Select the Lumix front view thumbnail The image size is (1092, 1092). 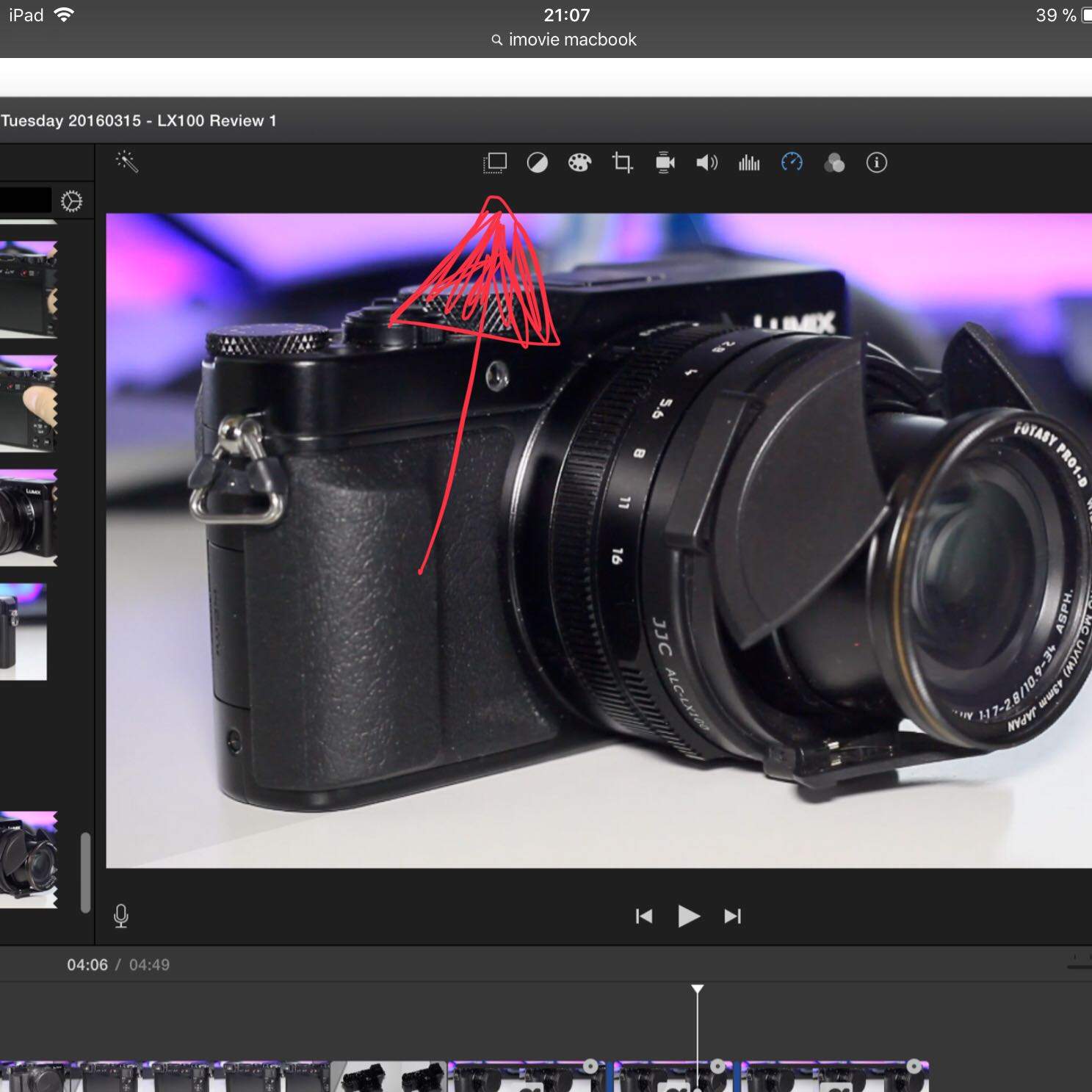[x=28, y=518]
